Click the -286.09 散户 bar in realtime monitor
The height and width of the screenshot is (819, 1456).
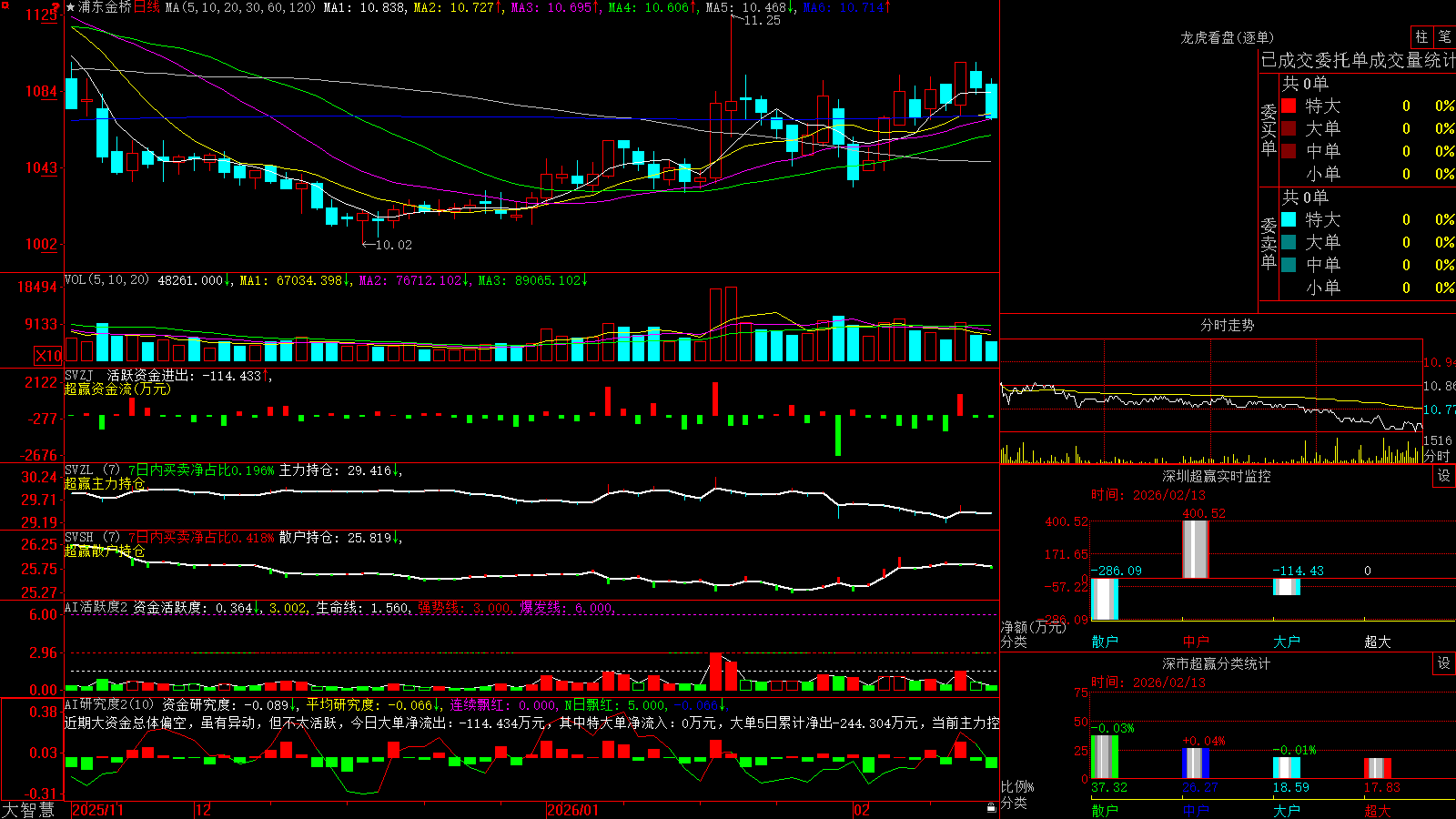[1105, 599]
